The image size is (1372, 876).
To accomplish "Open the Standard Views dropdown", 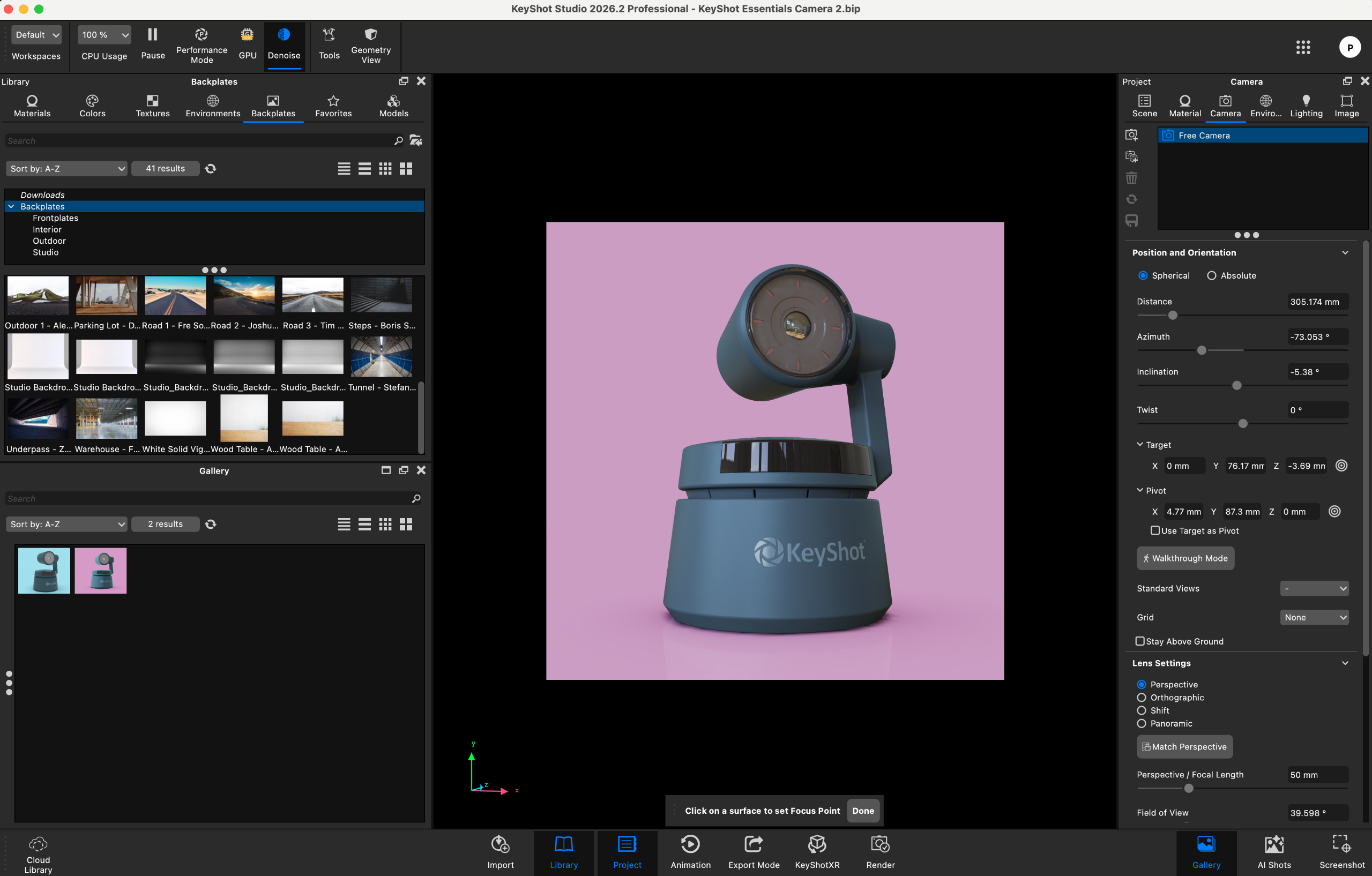I will (x=1314, y=588).
